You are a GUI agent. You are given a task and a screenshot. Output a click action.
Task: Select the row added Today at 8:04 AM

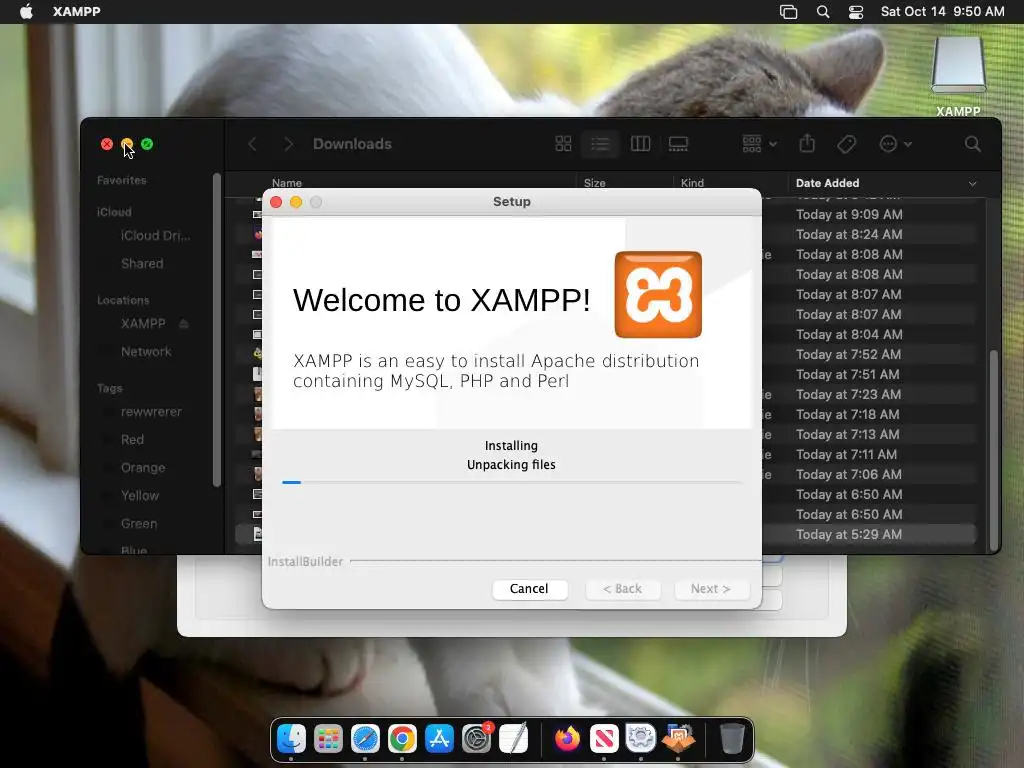849,334
